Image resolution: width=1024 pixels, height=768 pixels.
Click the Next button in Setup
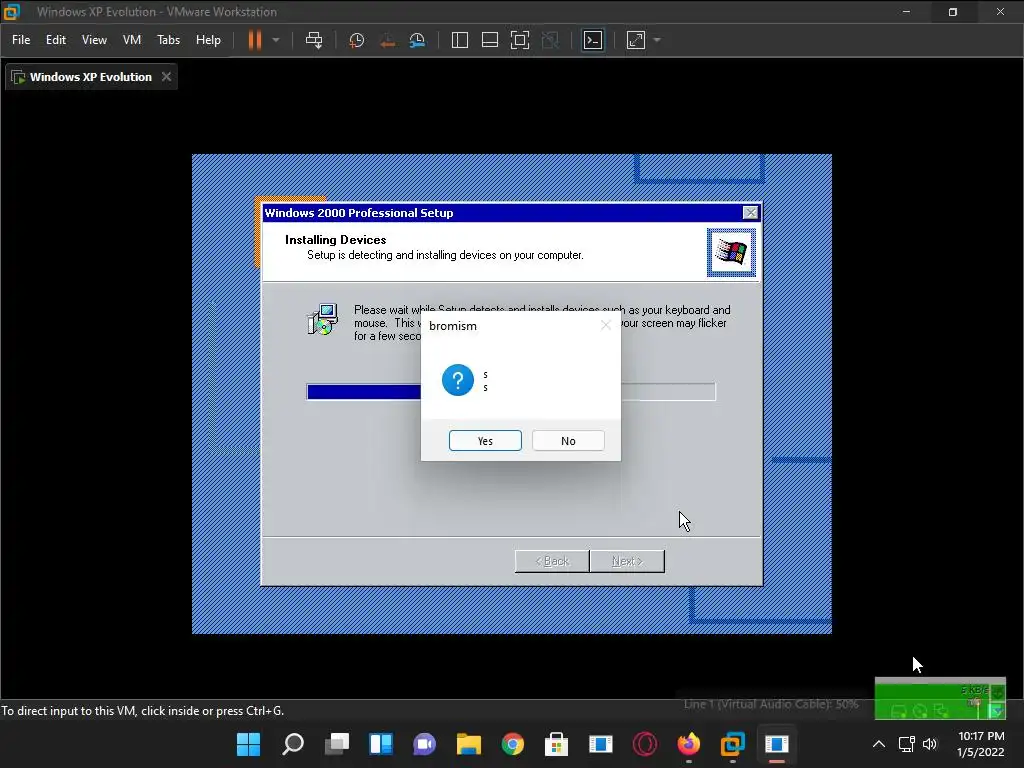(x=627, y=561)
